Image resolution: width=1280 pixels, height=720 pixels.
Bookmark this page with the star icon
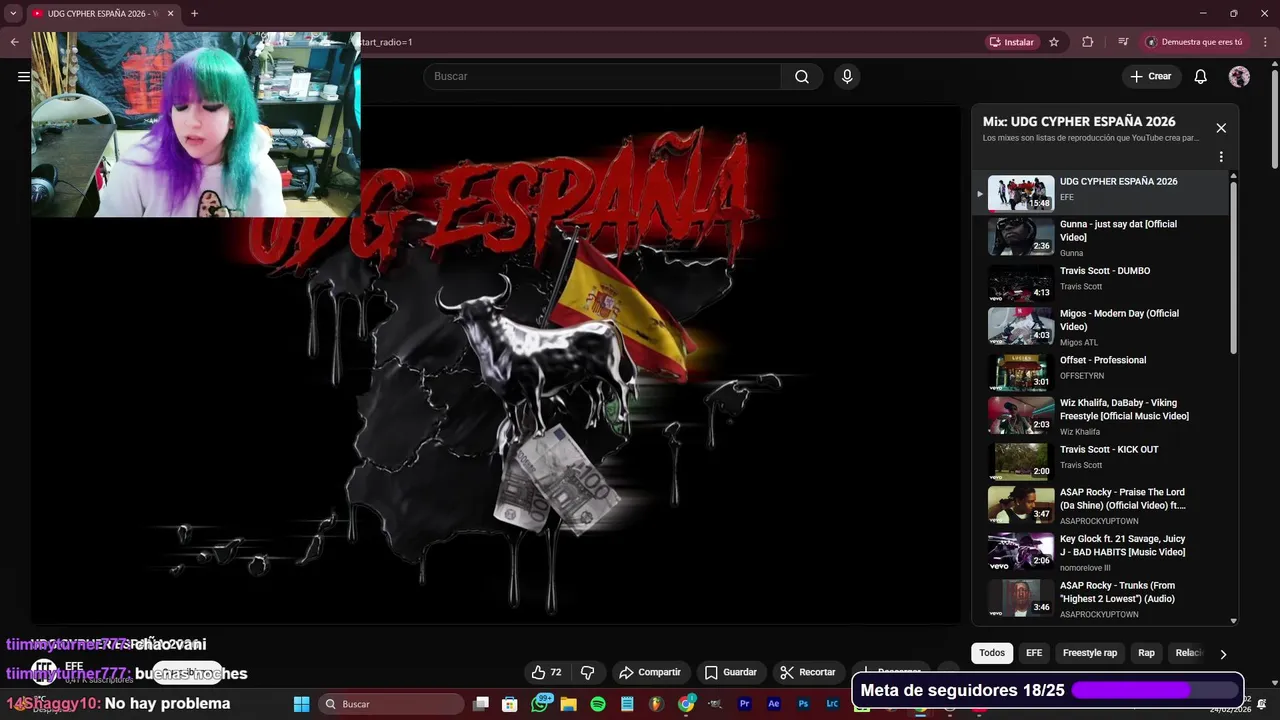click(x=1053, y=42)
